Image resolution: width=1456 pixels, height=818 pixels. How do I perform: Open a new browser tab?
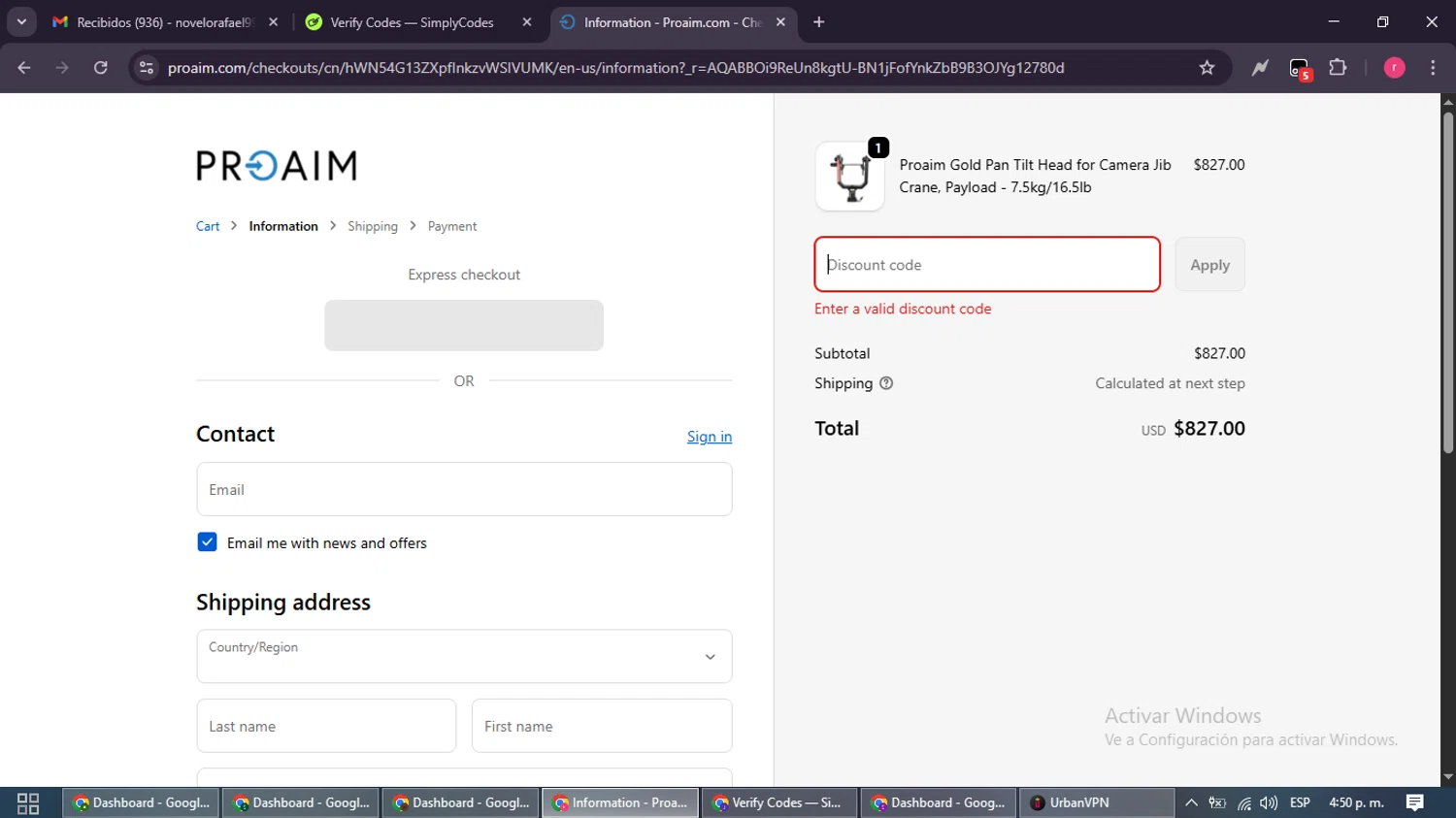pyautogui.click(x=819, y=21)
